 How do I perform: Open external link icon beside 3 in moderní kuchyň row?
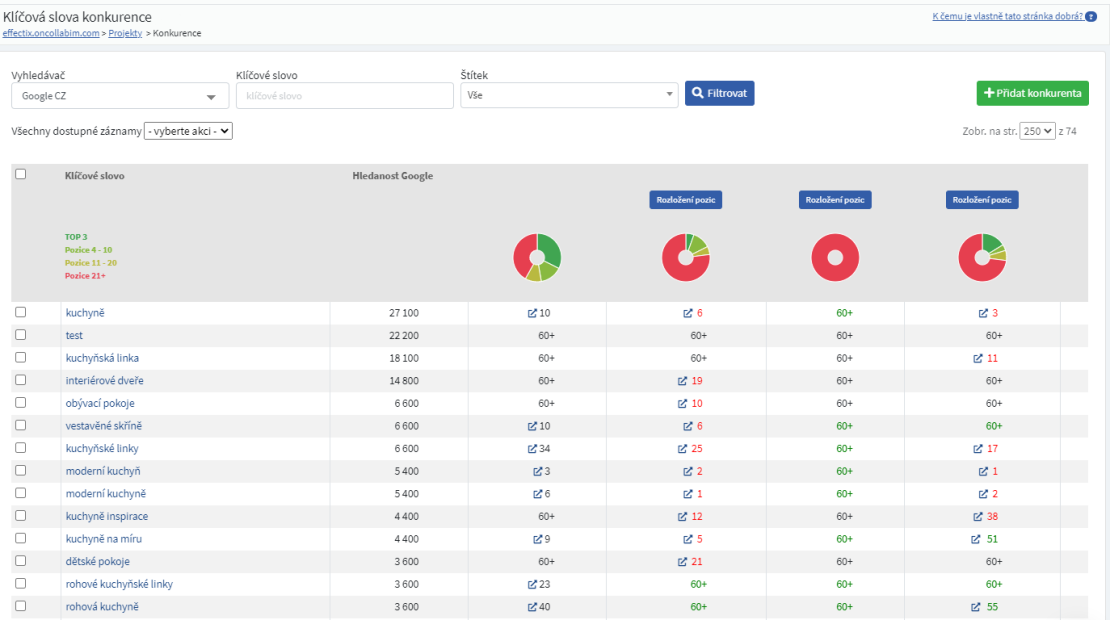[x=537, y=471]
